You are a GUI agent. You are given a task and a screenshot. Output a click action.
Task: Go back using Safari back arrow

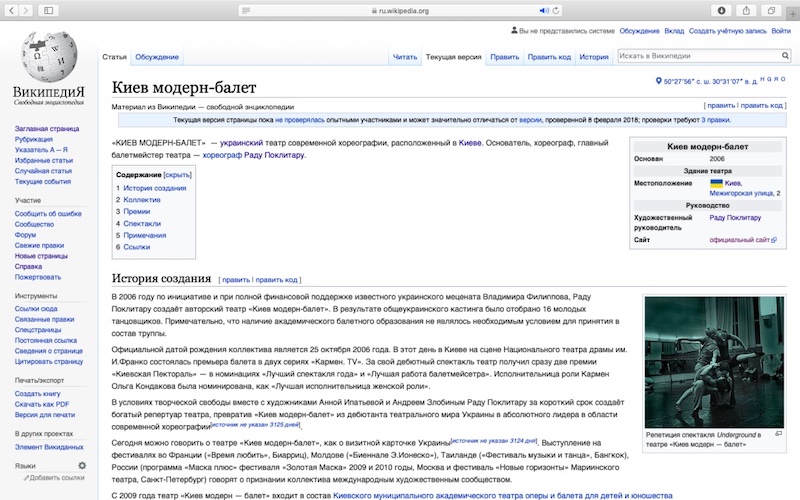(x=11, y=10)
